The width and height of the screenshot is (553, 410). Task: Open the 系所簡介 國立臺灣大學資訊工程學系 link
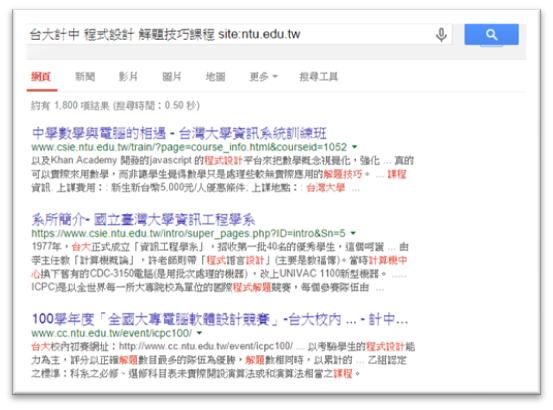click(x=143, y=220)
